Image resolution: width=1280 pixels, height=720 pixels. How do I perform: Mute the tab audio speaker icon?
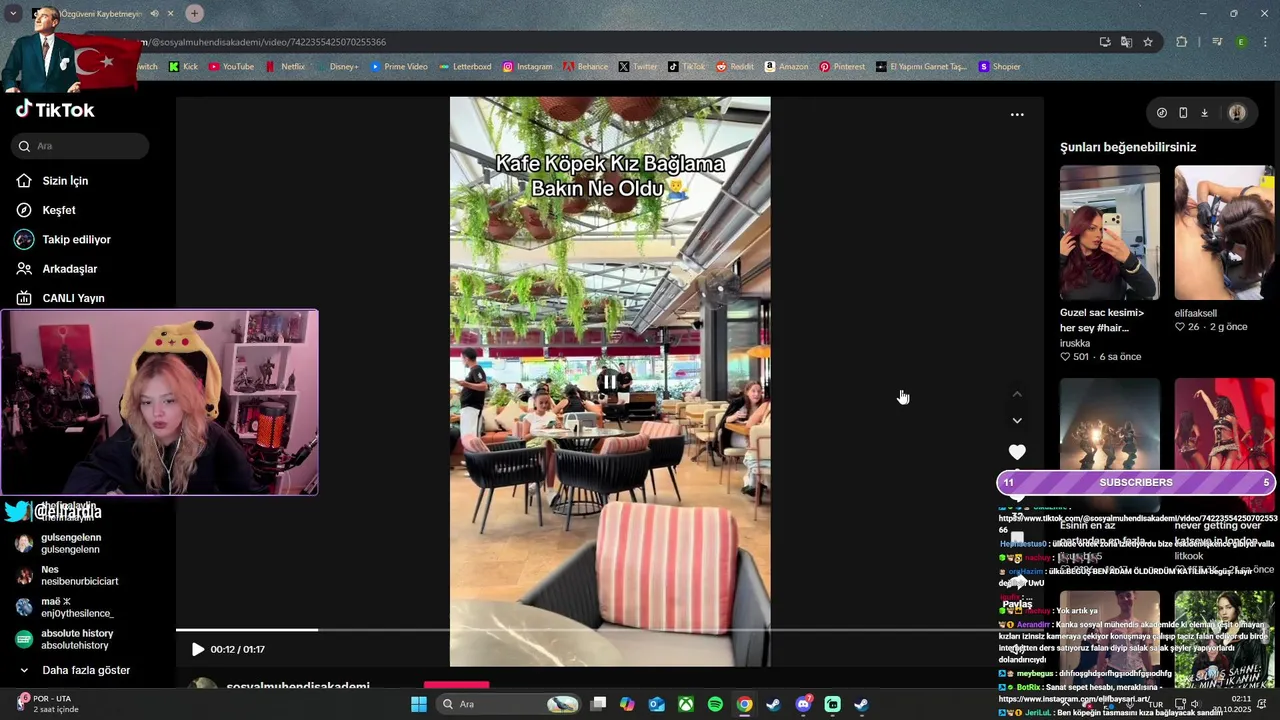click(154, 14)
